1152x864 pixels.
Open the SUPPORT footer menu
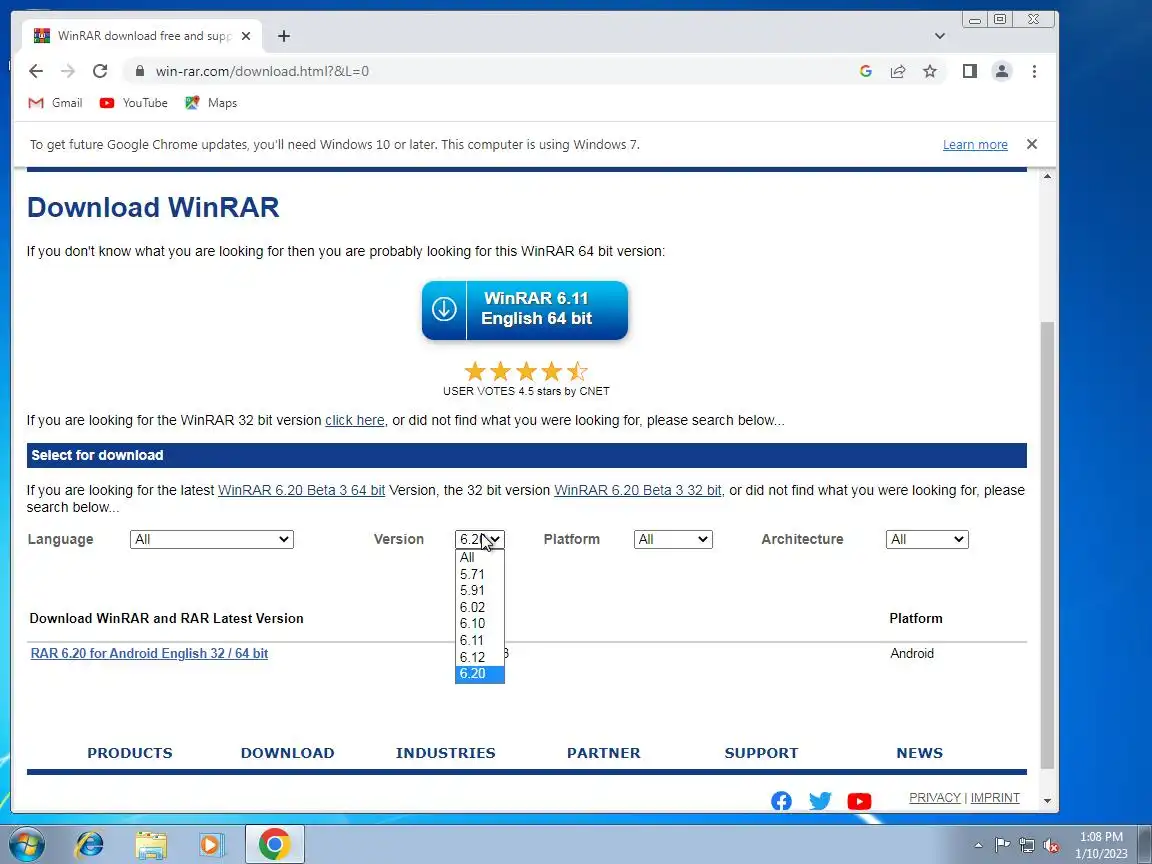(x=761, y=753)
